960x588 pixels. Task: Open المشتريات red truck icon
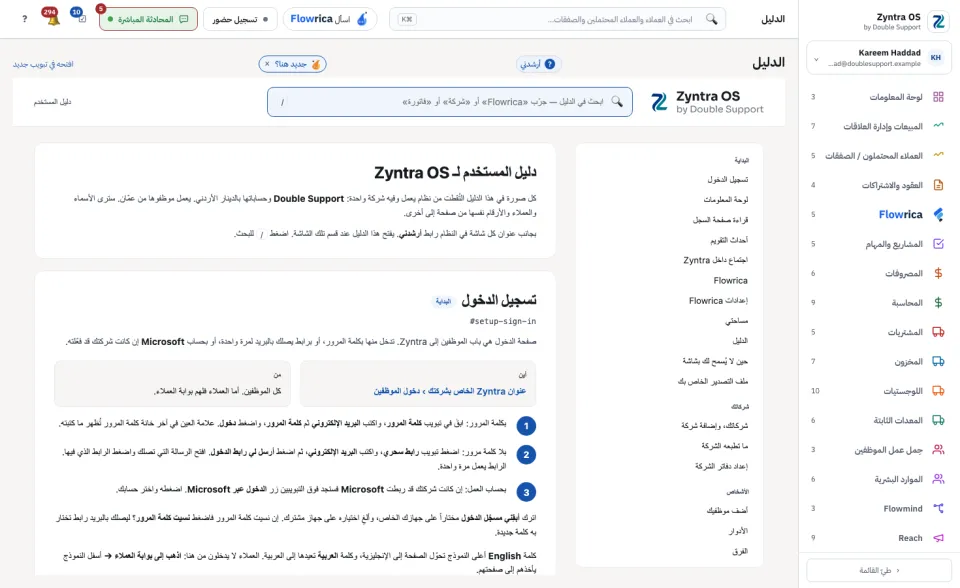click(x=938, y=332)
